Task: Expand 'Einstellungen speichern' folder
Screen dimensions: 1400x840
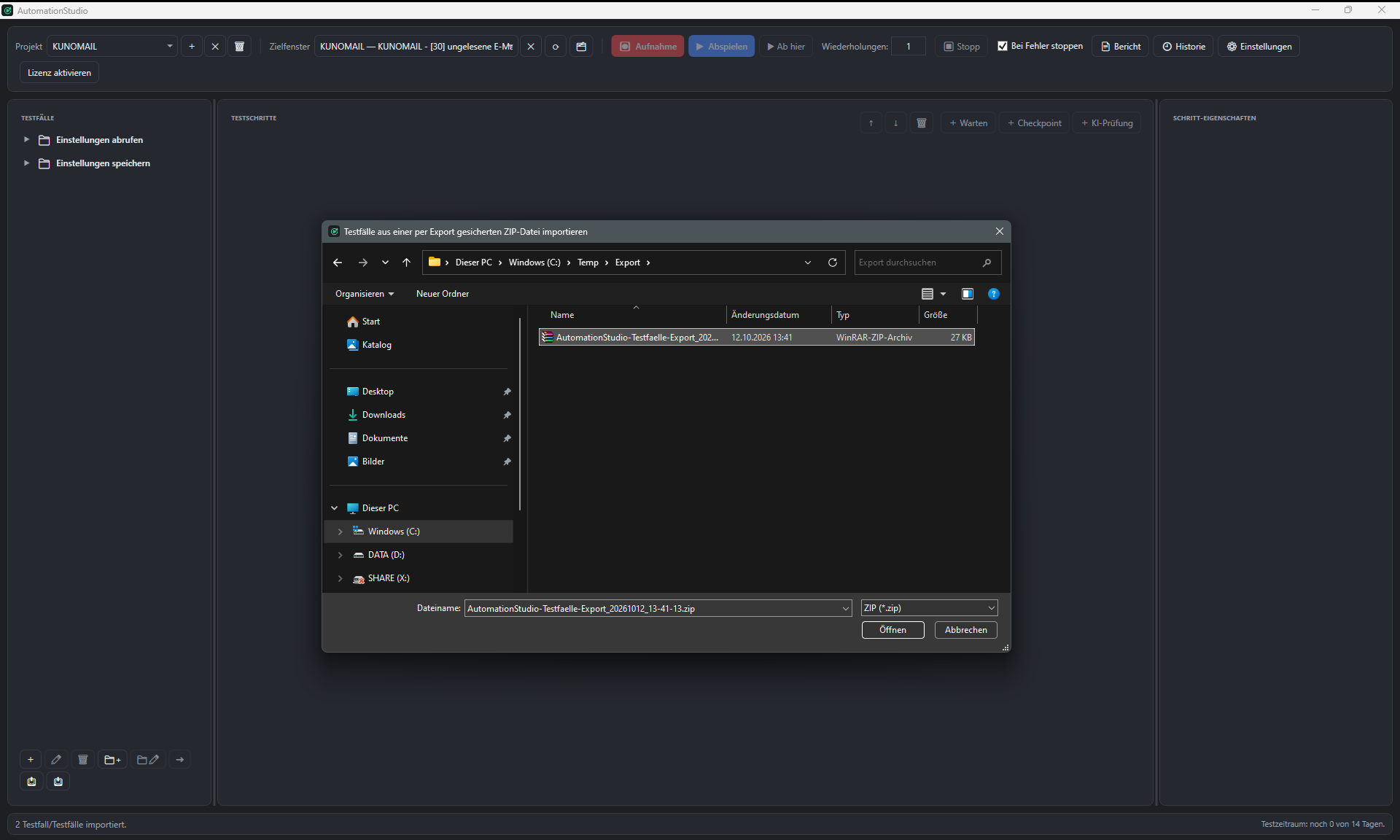Action: click(x=26, y=163)
